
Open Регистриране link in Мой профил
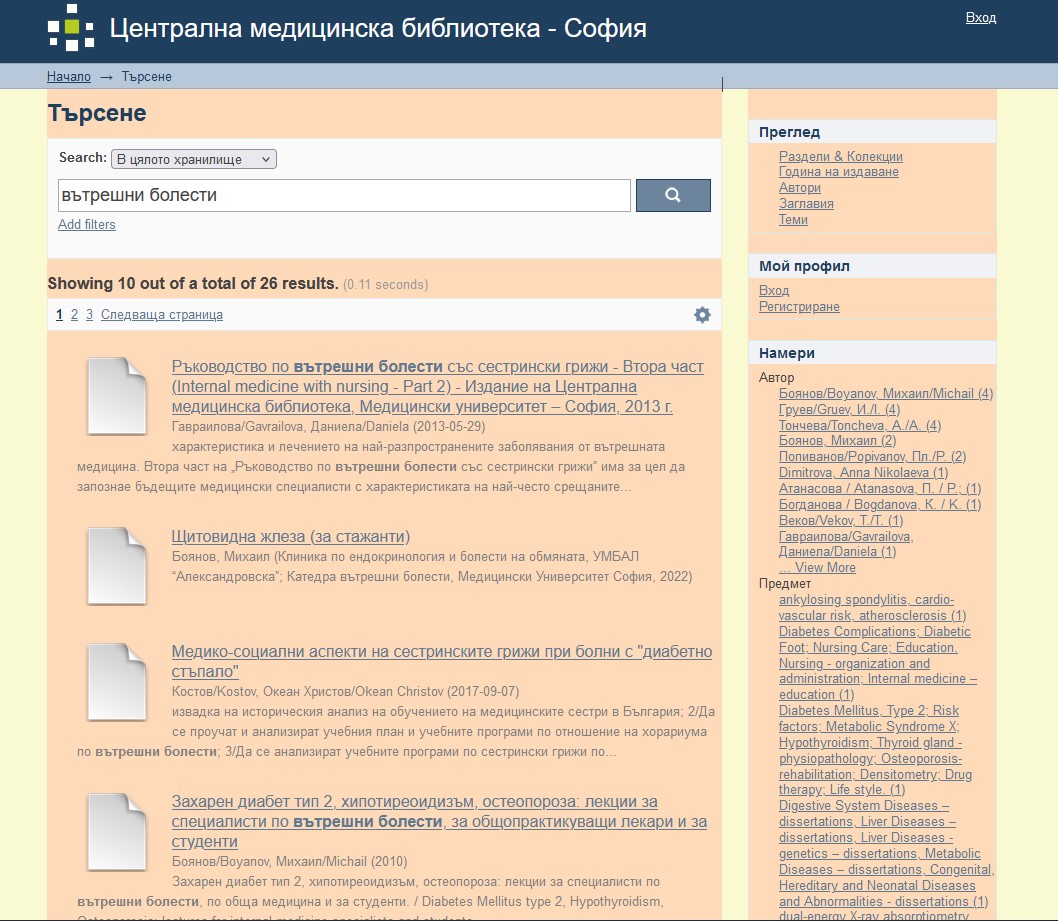(x=799, y=307)
